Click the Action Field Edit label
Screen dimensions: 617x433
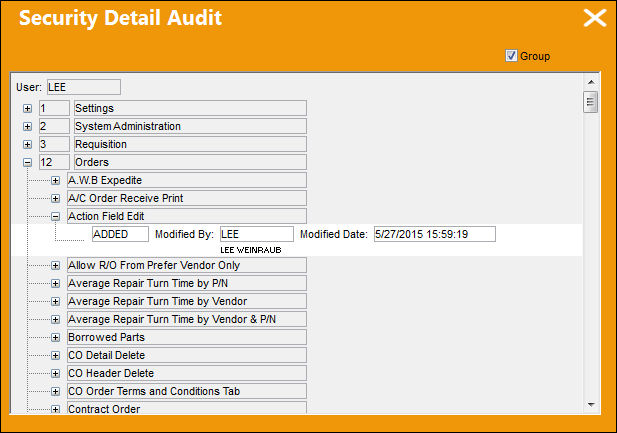(187, 216)
